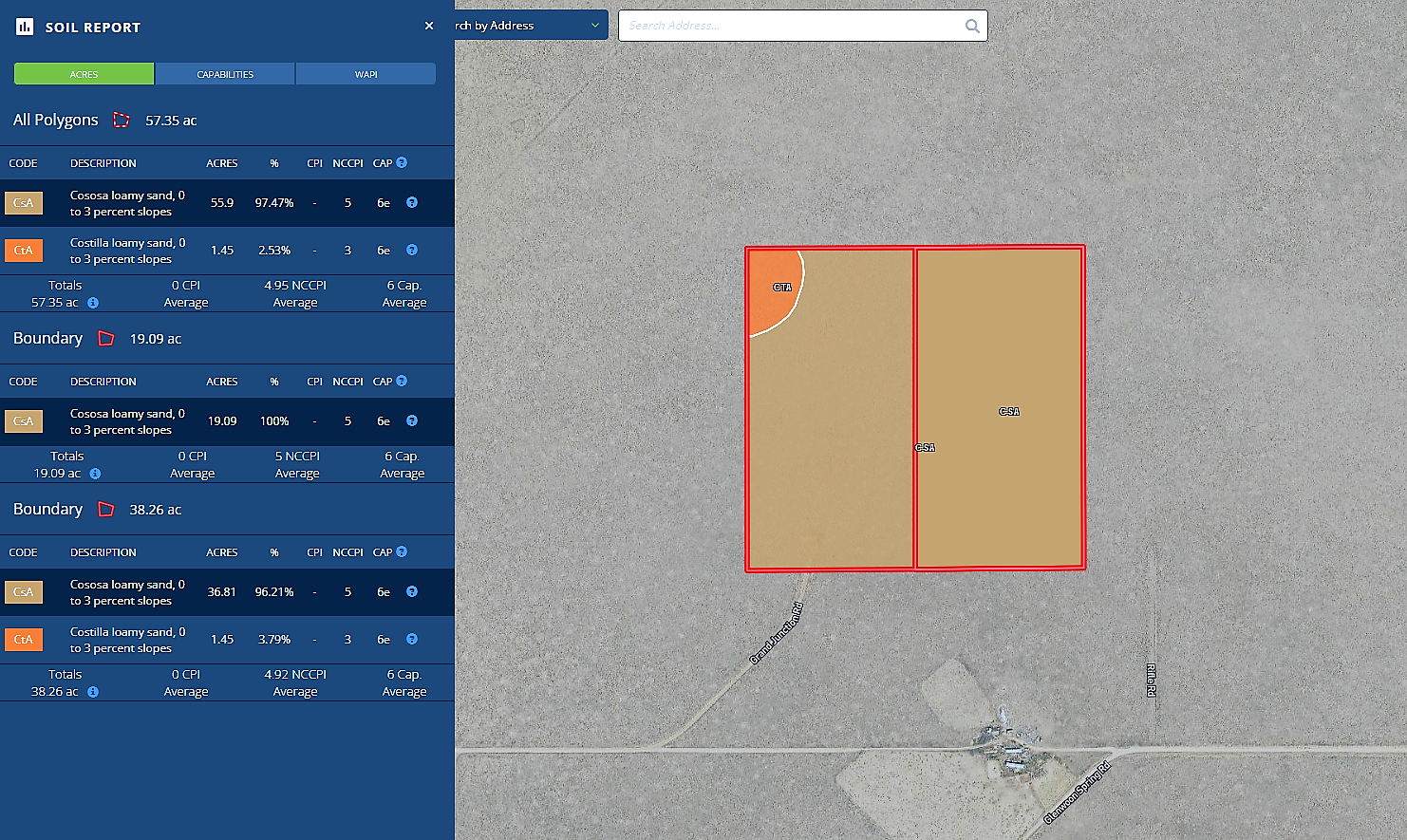This screenshot has height=840, width=1407.
Task: Click the Soil Report chart icon
Action: pos(25,27)
